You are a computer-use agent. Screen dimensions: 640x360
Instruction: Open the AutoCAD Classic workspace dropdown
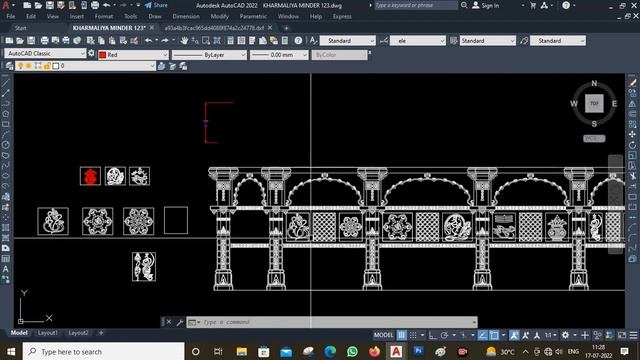(x=45, y=53)
